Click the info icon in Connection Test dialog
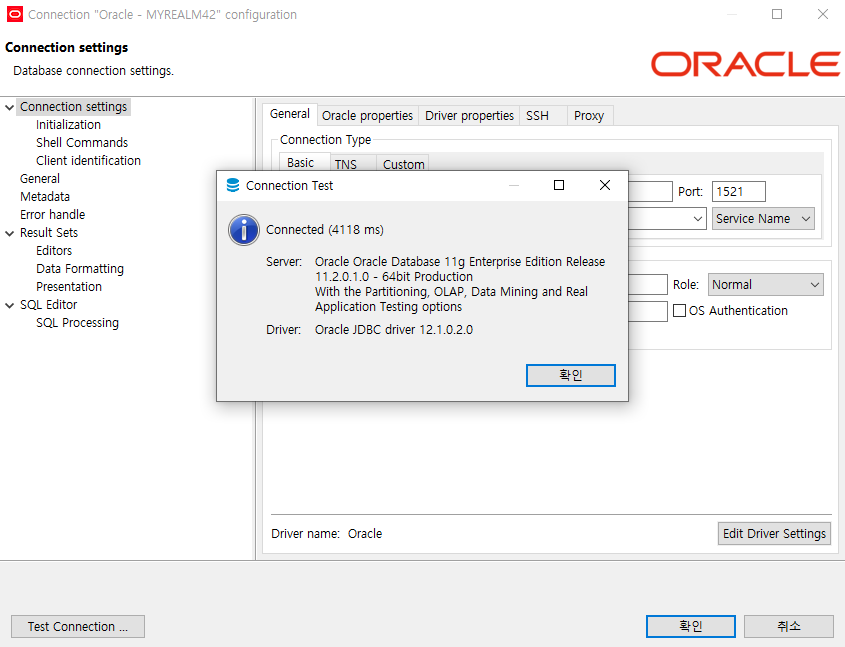The height and width of the screenshot is (647, 845). point(244,230)
